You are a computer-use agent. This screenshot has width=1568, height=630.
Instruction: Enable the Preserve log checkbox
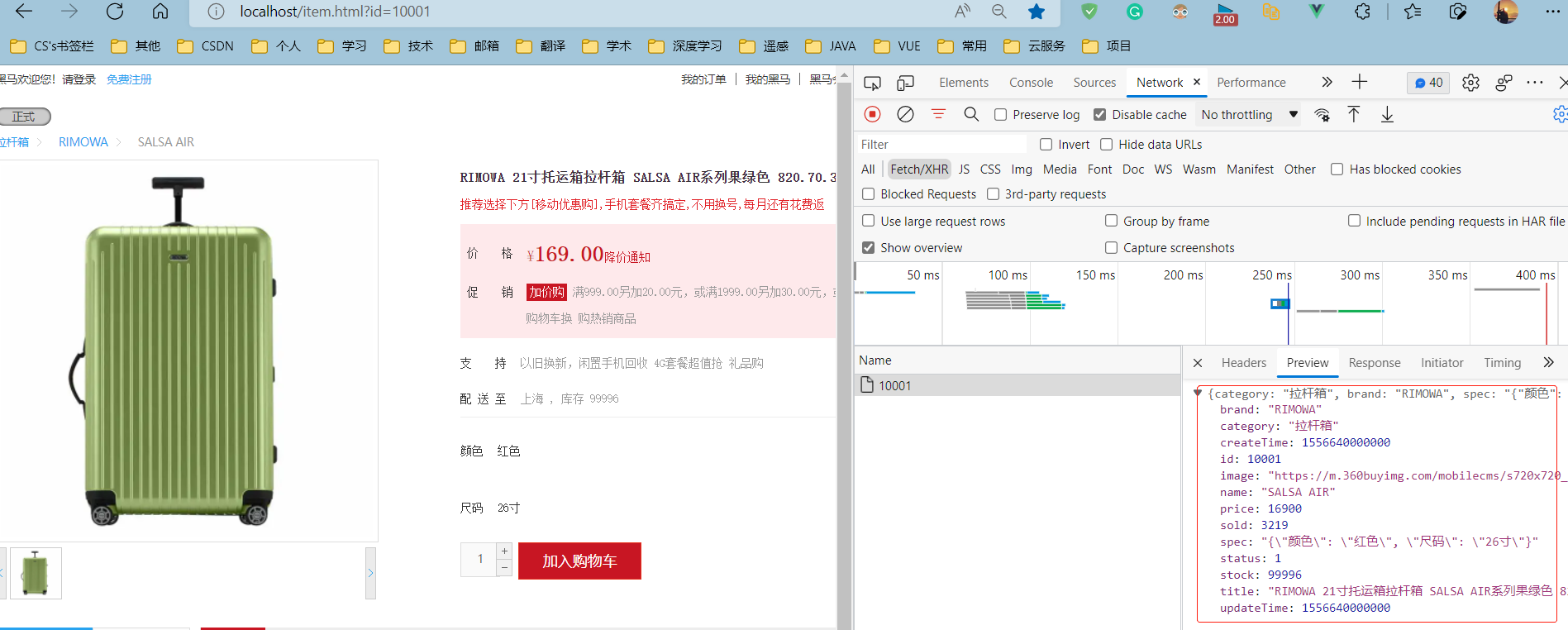point(1000,115)
